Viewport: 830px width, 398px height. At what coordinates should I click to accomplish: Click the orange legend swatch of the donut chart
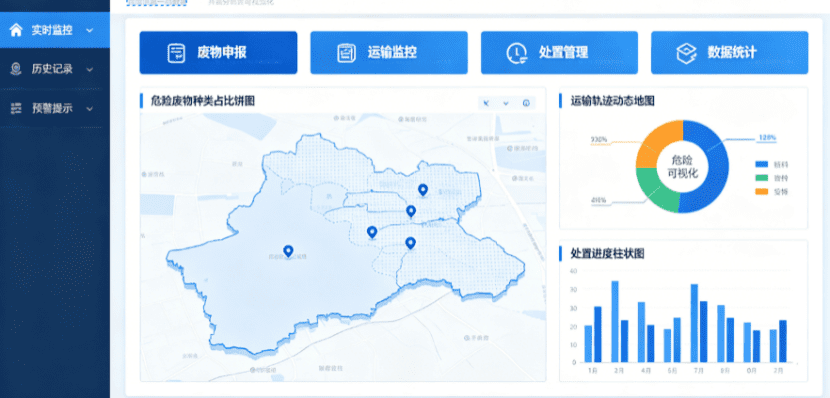(761, 191)
